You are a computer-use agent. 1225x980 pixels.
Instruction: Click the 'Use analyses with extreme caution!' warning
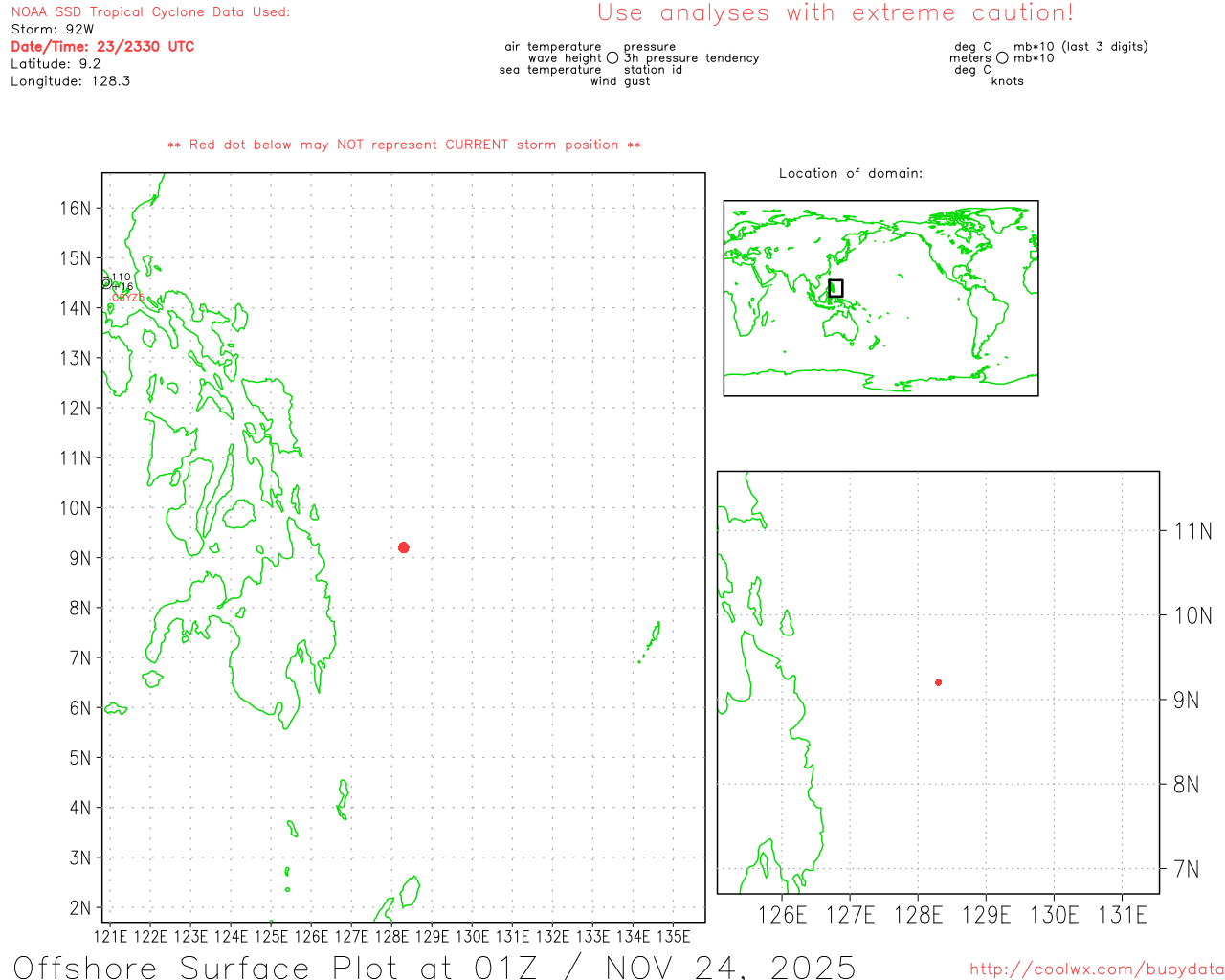(835, 13)
